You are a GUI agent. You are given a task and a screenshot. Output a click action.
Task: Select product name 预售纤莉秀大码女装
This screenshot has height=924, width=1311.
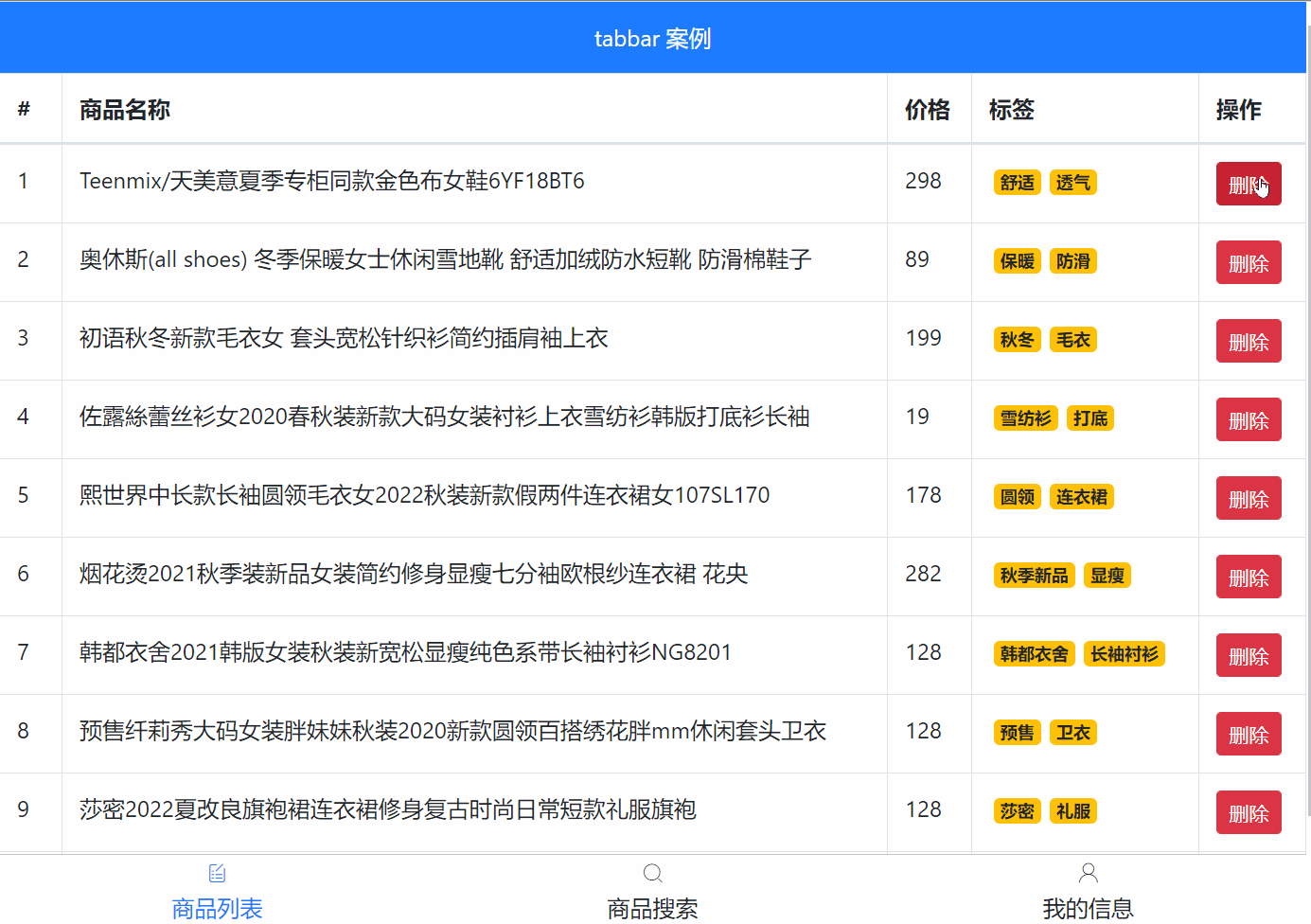(453, 731)
